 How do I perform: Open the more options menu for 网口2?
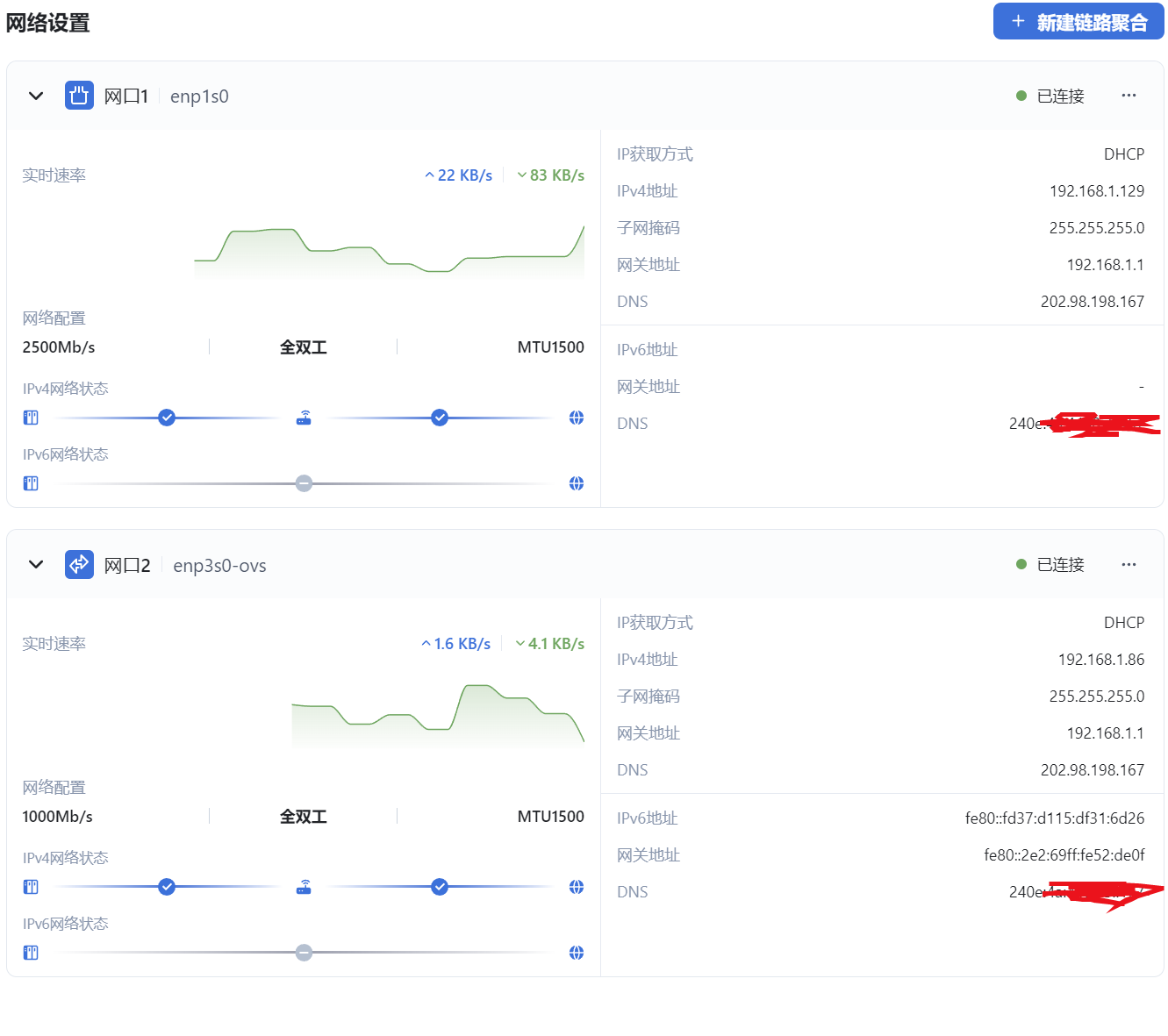pos(1129,564)
